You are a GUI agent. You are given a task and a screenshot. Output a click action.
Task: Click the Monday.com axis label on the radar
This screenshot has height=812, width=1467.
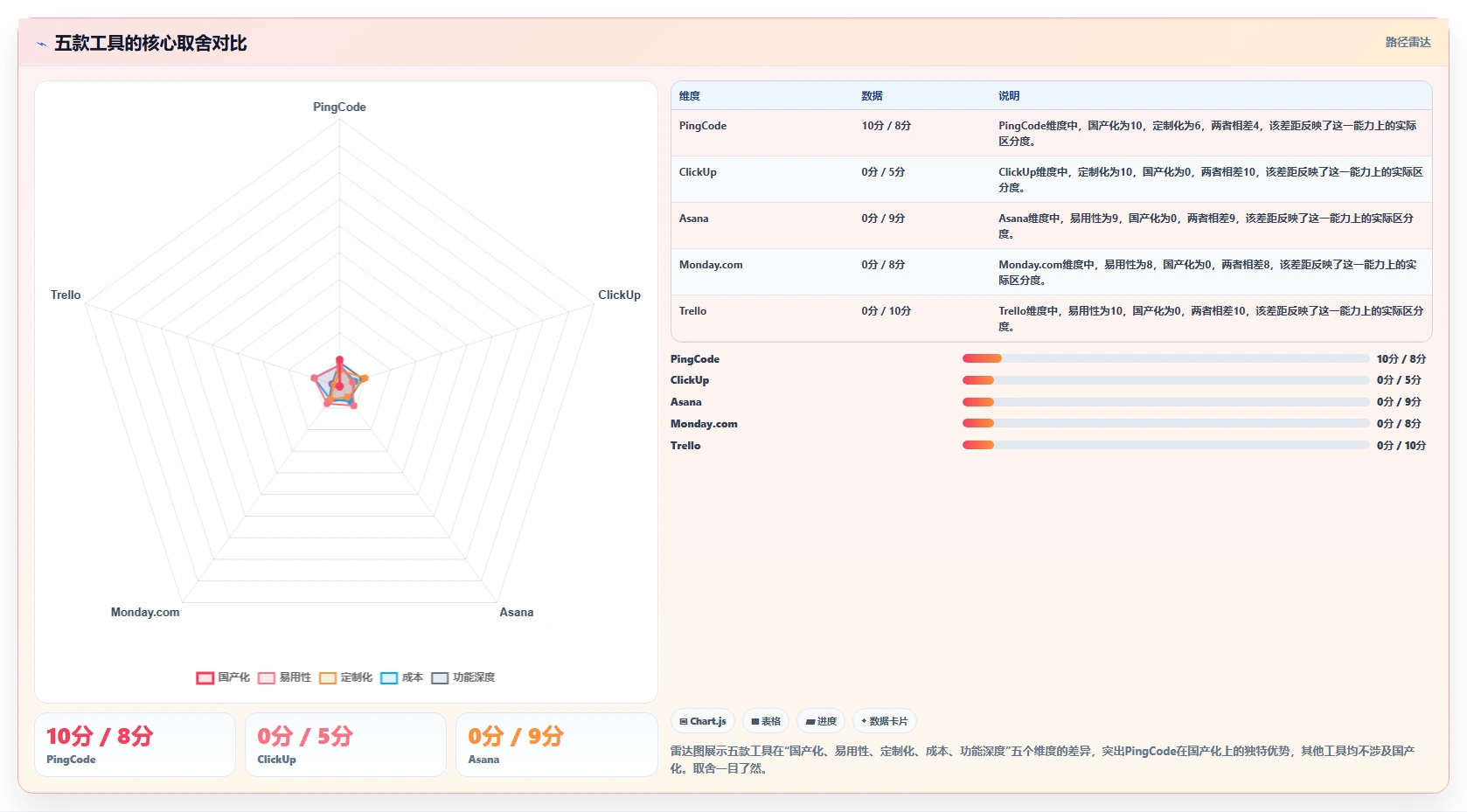click(x=145, y=612)
